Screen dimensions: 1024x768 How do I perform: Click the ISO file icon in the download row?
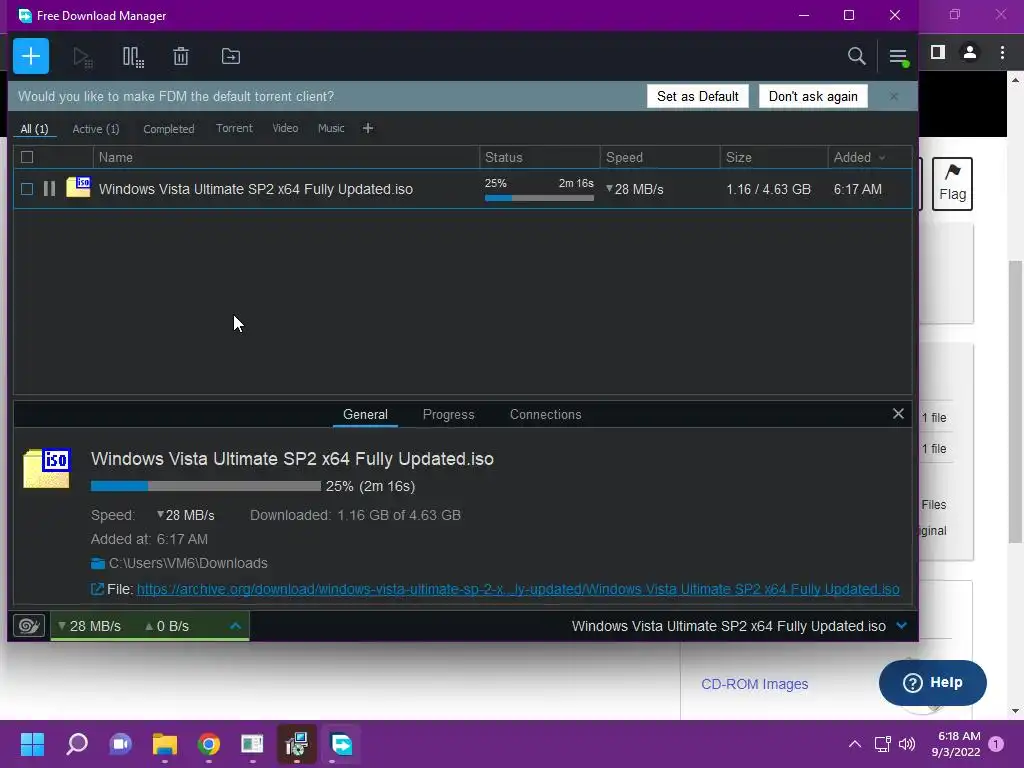pos(78,187)
